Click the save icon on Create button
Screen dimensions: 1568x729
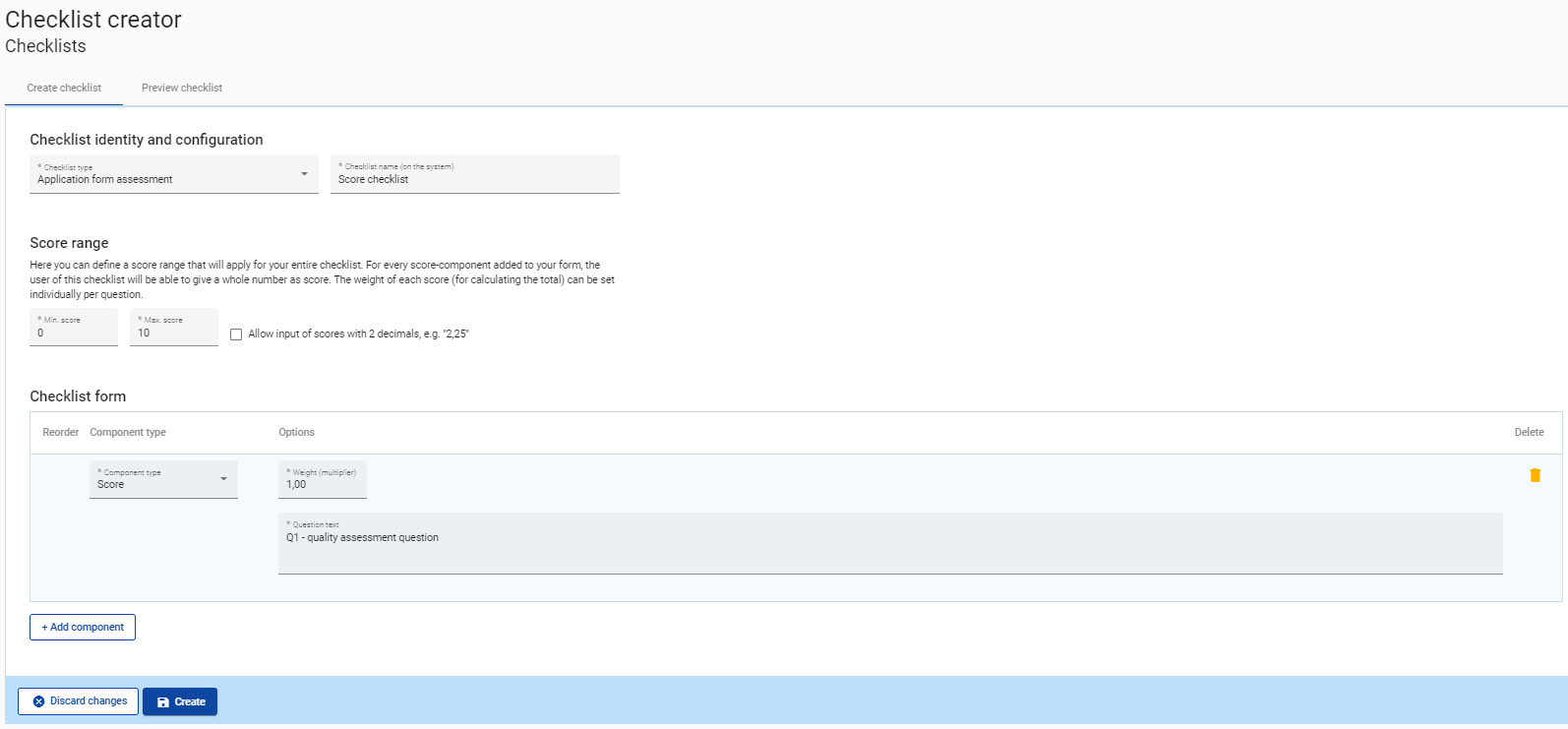click(x=163, y=702)
